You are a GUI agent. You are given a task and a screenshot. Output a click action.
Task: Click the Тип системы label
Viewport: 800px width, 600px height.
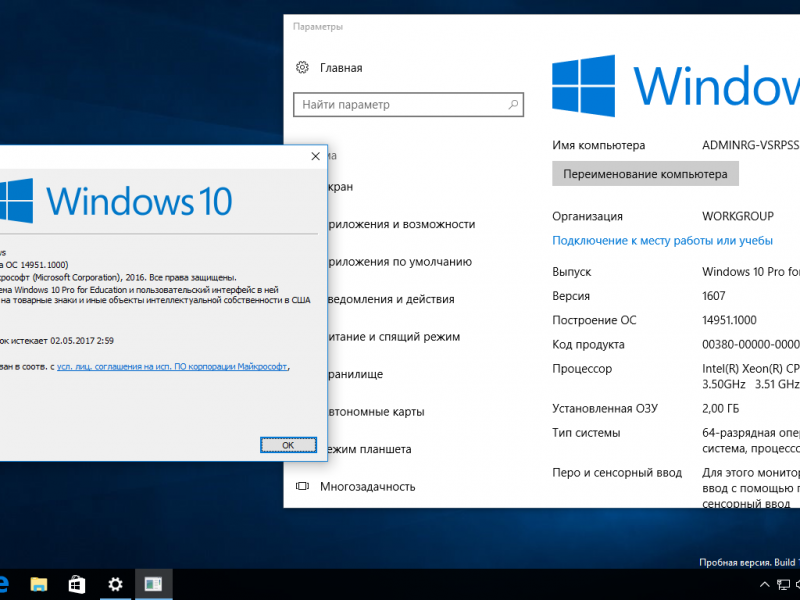pyautogui.click(x=586, y=433)
